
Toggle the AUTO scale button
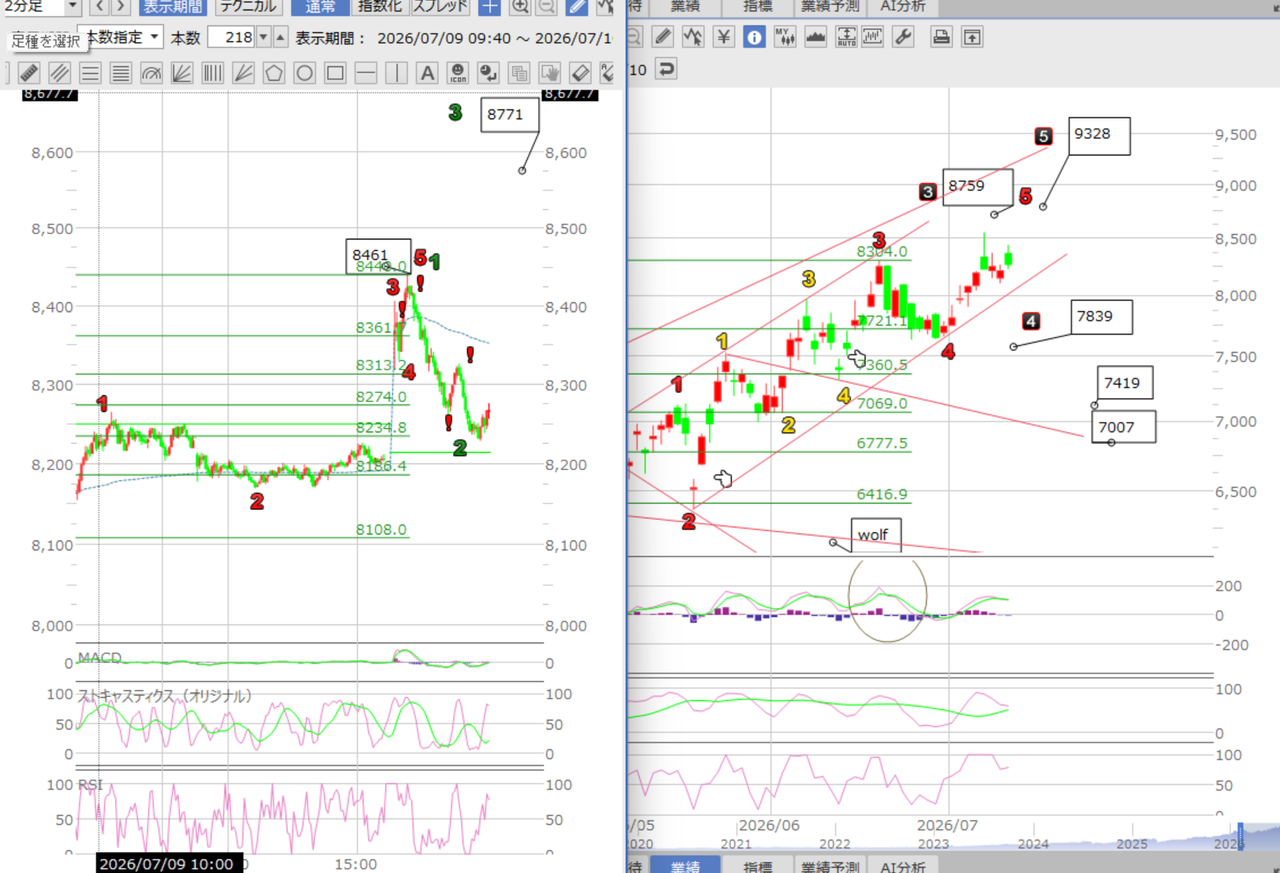pos(846,37)
